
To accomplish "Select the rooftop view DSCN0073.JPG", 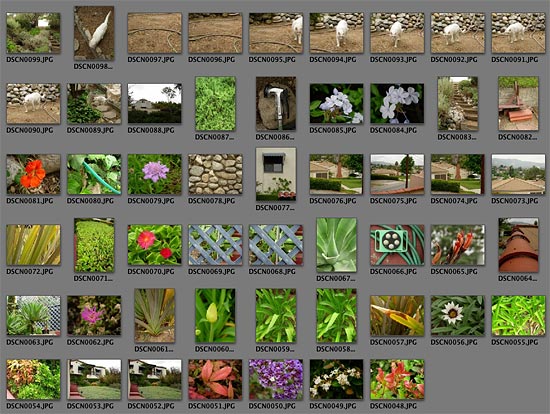I will click(518, 174).
